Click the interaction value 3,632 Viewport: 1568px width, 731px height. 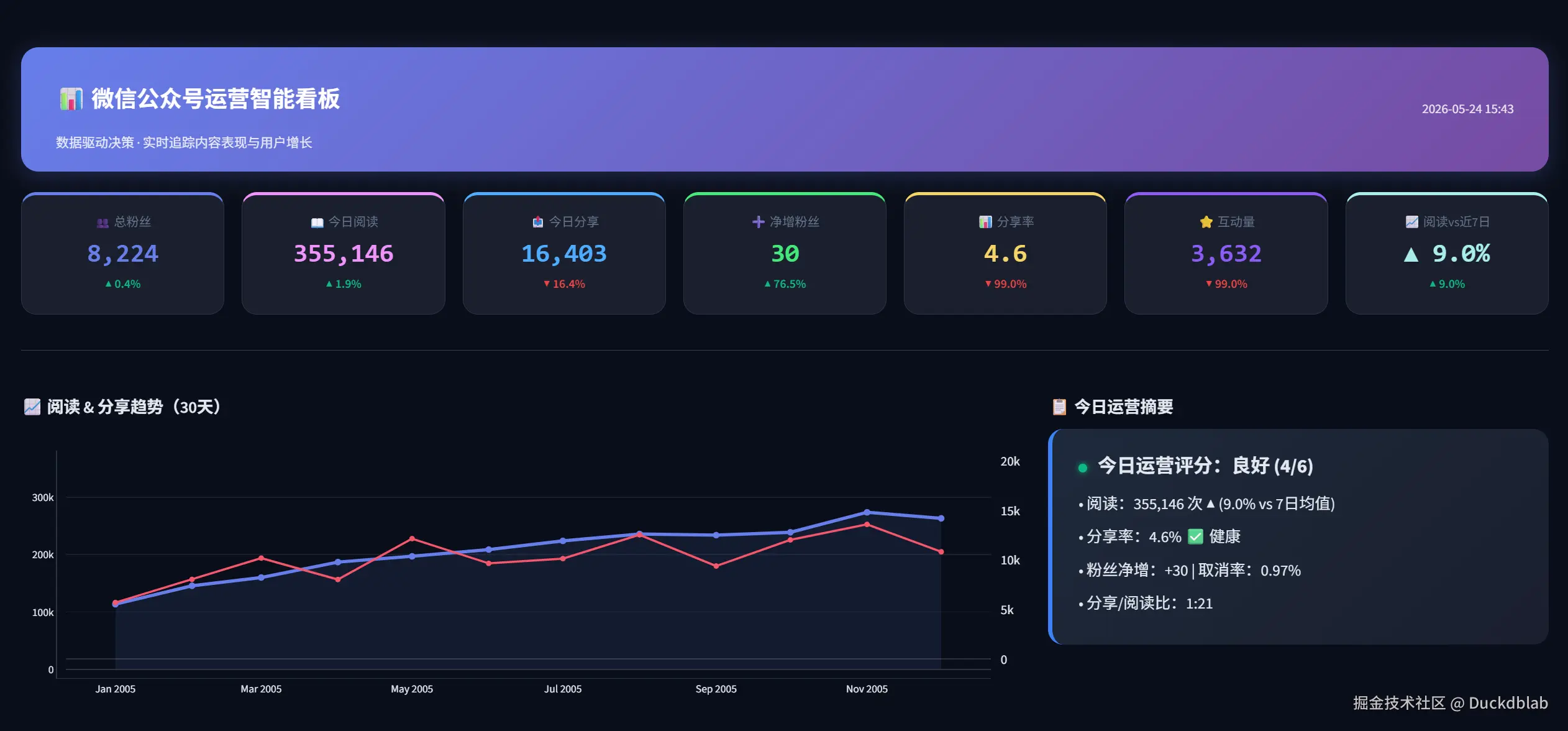[x=1226, y=254]
